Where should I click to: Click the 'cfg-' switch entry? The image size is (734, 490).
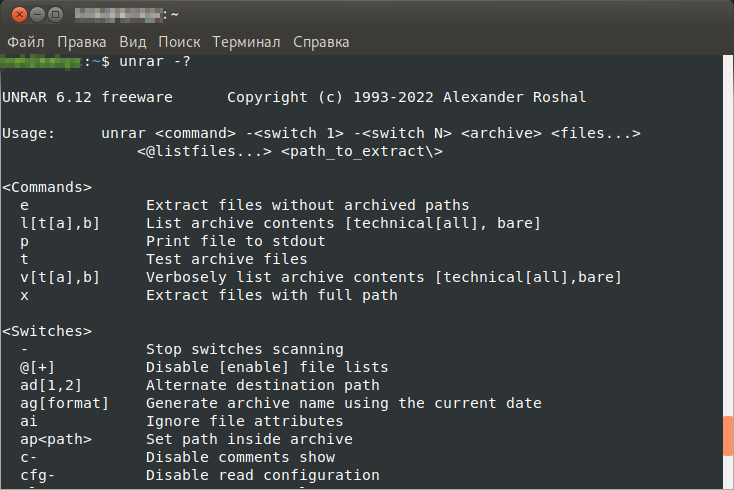pyautogui.click(x=37, y=475)
